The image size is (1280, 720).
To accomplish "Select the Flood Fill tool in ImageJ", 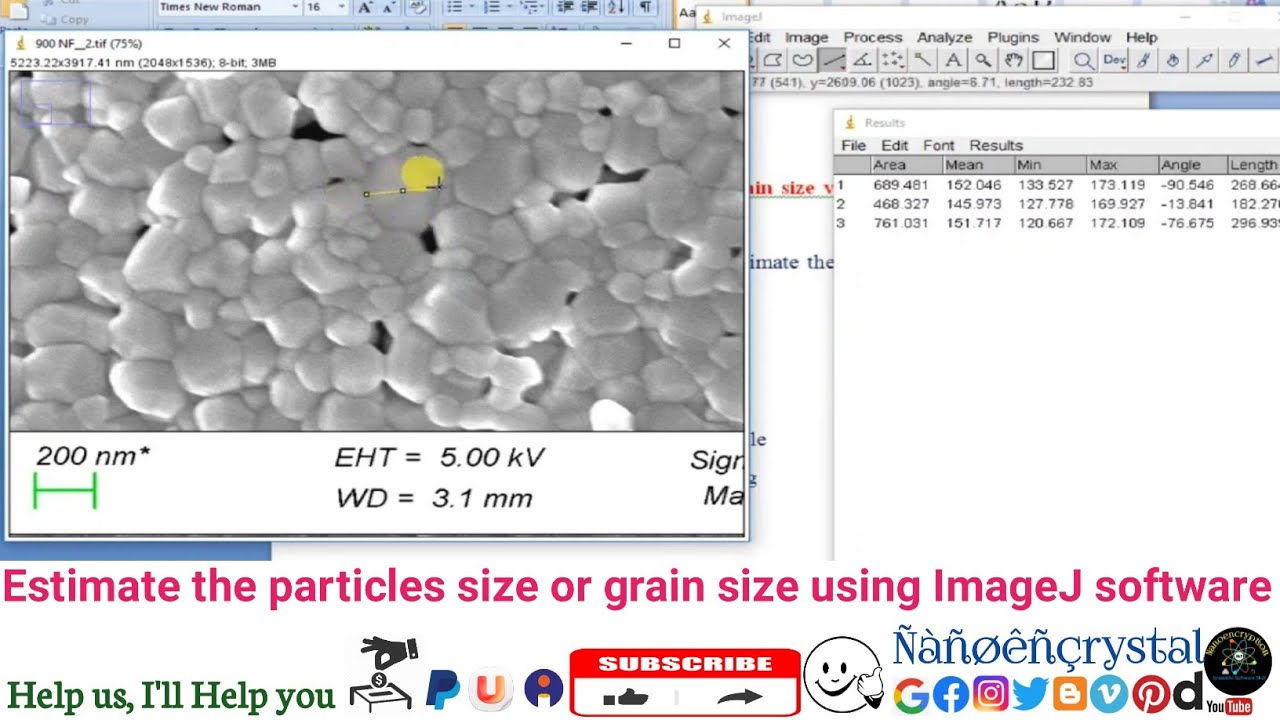I will (x=1172, y=60).
